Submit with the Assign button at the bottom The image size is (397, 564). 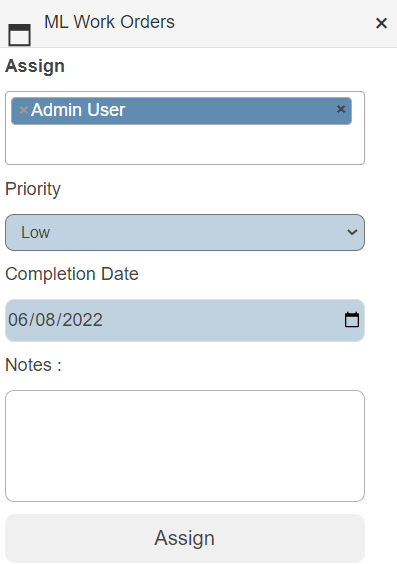pos(185,538)
